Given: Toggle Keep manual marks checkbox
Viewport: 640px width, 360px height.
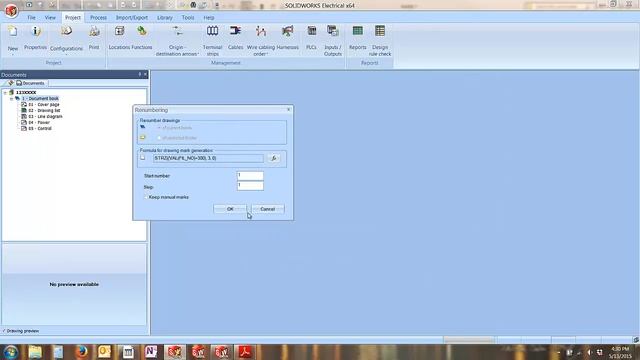Looking at the screenshot, I should click(146, 197).
